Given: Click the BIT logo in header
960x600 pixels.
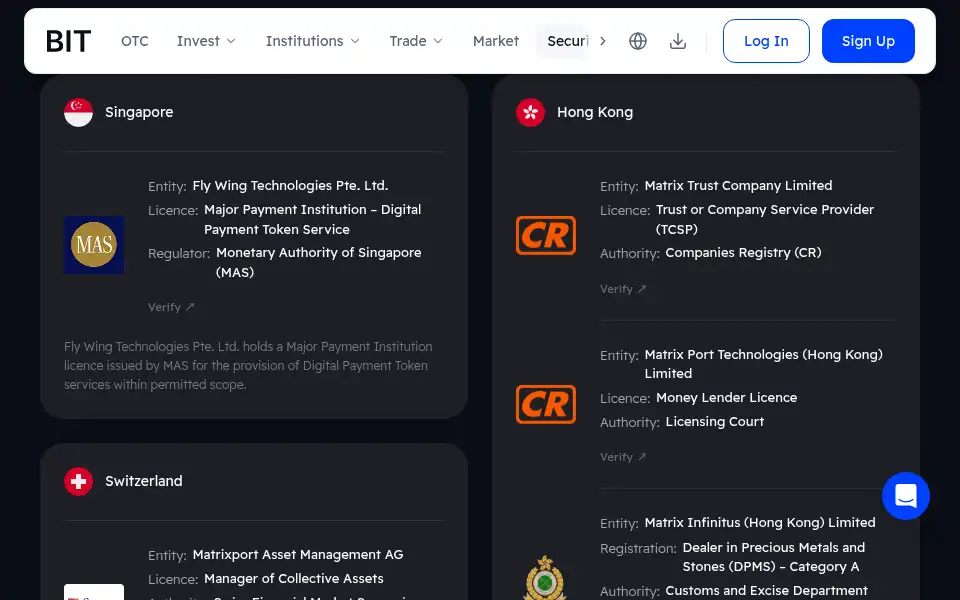Looking at the screenshot, I should coord(68,41).
